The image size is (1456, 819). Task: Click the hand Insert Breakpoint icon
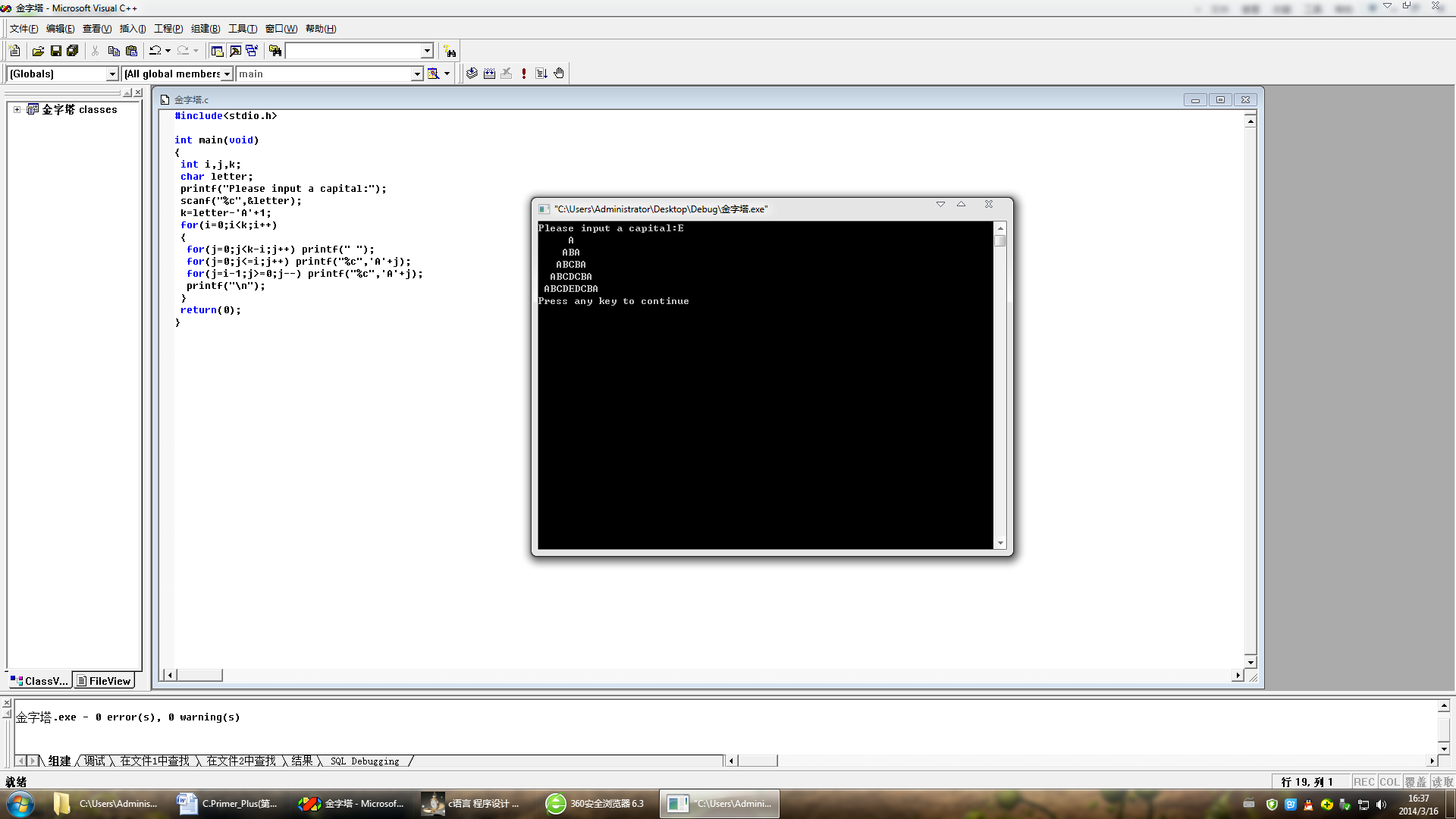559,74
